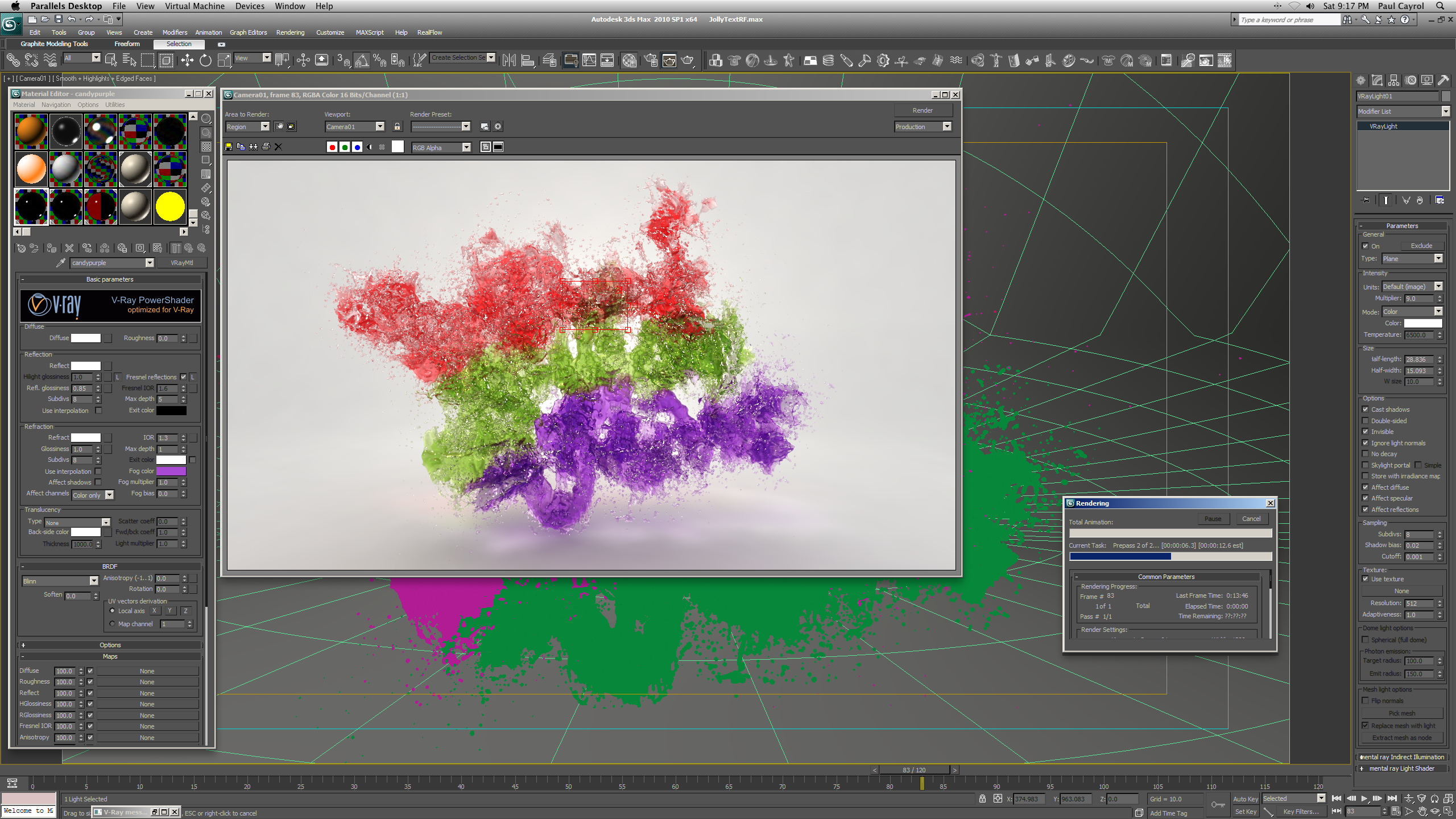The width and height of the screenshot is (1456, 819).
Task: Open the Area to Render dropdown
Action: click(264, 127)
